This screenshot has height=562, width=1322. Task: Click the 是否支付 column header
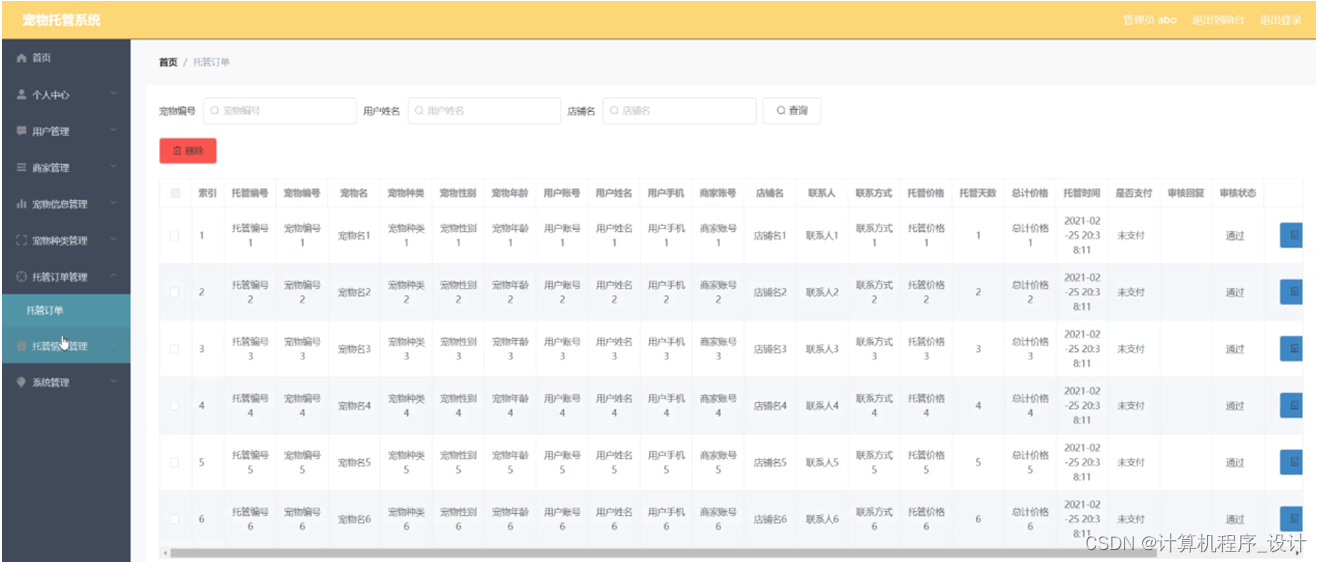tap(1133, 193)
